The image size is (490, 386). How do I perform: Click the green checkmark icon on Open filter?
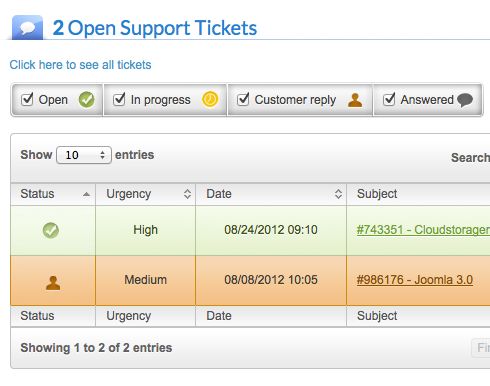point(86,100)
